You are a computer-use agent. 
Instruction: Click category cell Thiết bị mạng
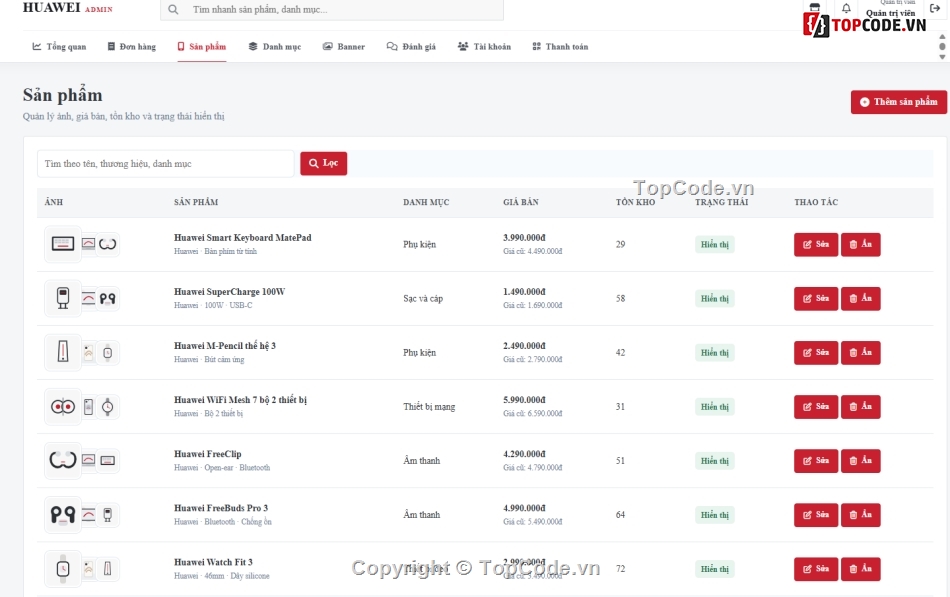[x=429, y=407]
